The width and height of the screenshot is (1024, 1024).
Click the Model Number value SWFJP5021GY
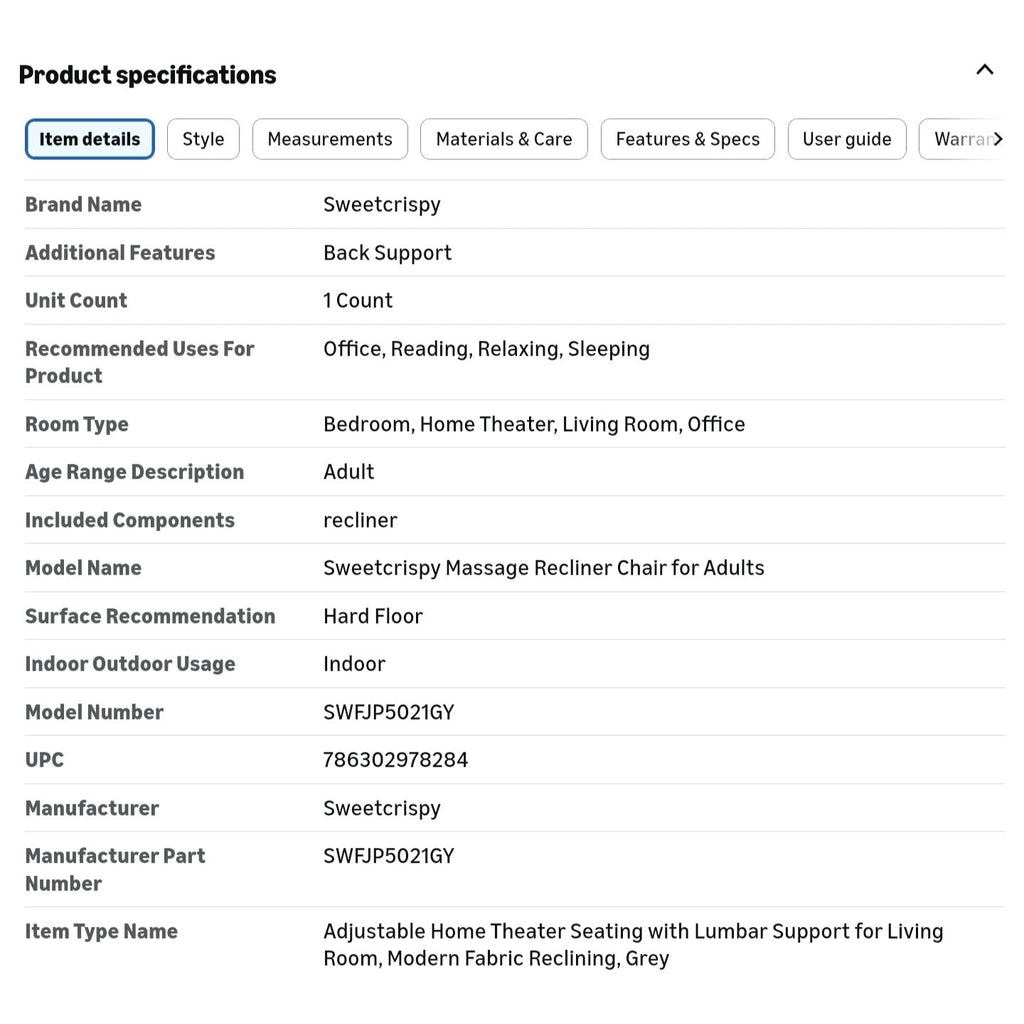click(x=389, y=712)
